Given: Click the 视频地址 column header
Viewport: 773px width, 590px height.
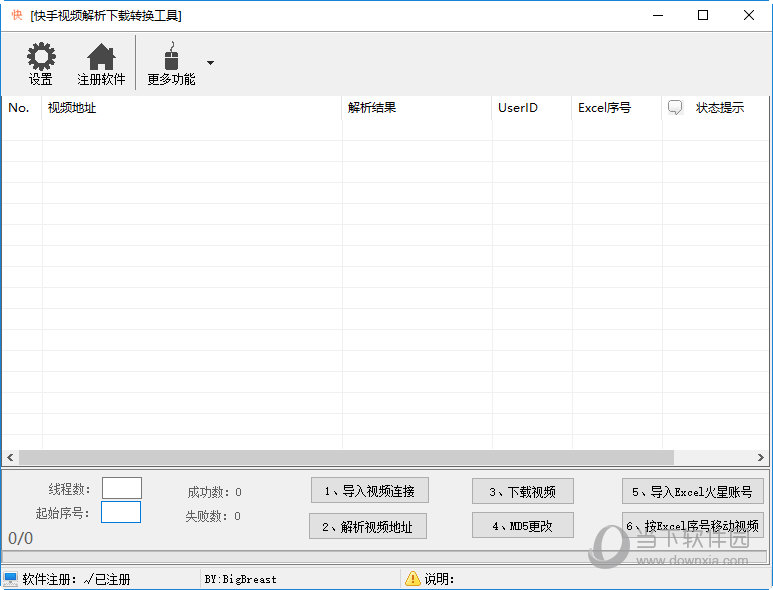Looking at the screenshot, I should (x=192, y=107).
